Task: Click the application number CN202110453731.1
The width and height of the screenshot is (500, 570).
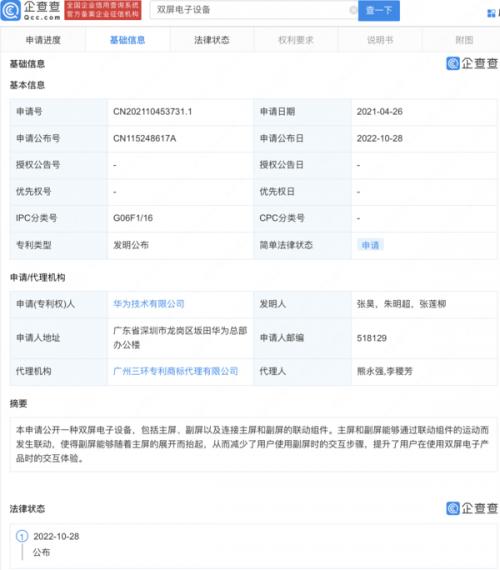Action: 153,112
